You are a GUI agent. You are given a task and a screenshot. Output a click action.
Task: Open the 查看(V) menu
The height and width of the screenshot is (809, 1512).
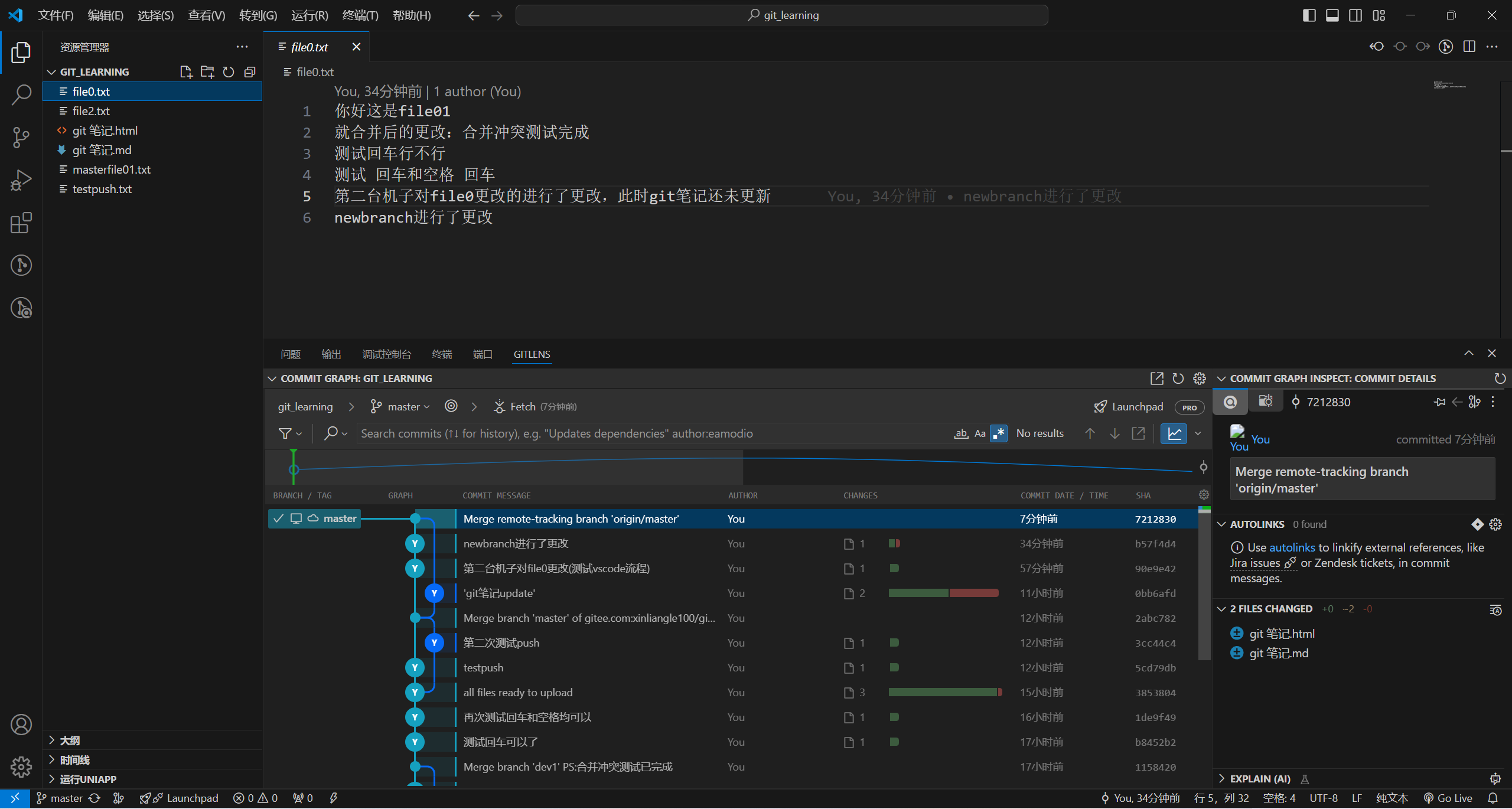tap(206, 15)
